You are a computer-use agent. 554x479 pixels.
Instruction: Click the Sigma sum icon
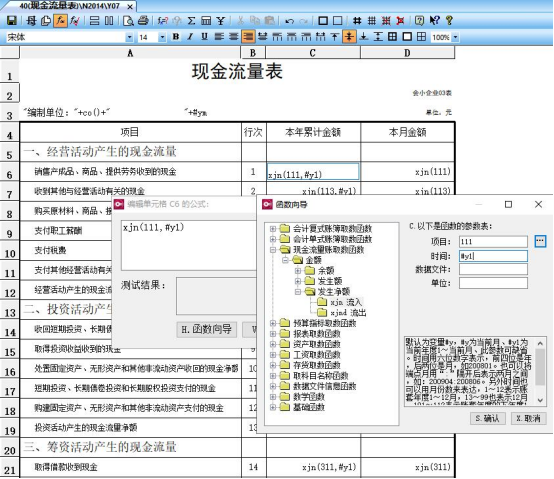[x=191, y=21]
